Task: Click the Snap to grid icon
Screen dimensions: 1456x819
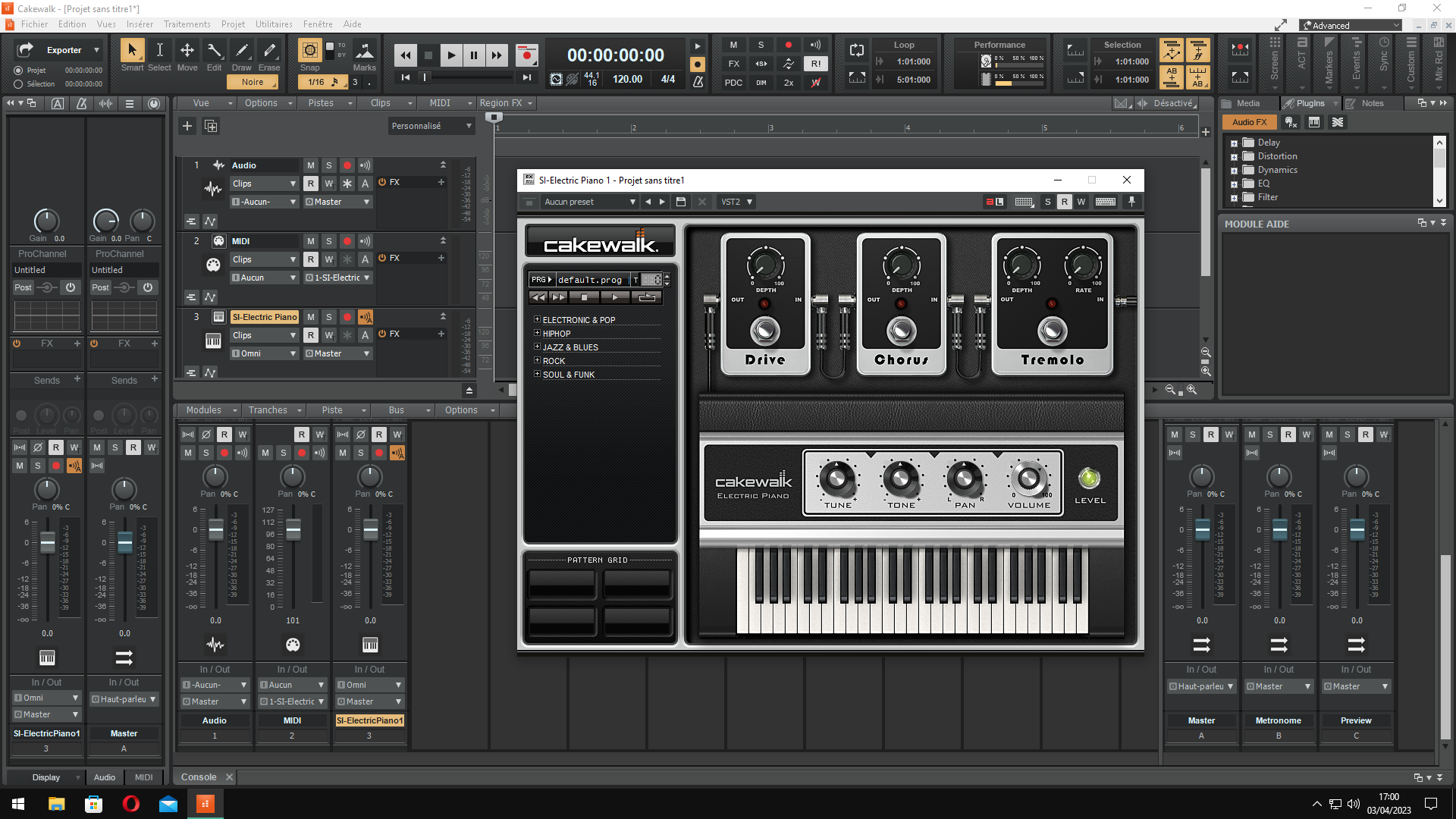Action: (309, 51)
